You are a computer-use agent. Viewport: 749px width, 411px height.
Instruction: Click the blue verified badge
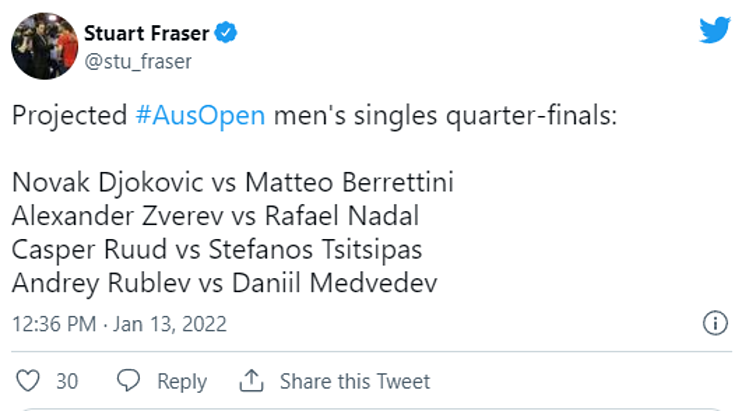pos(226,34)
